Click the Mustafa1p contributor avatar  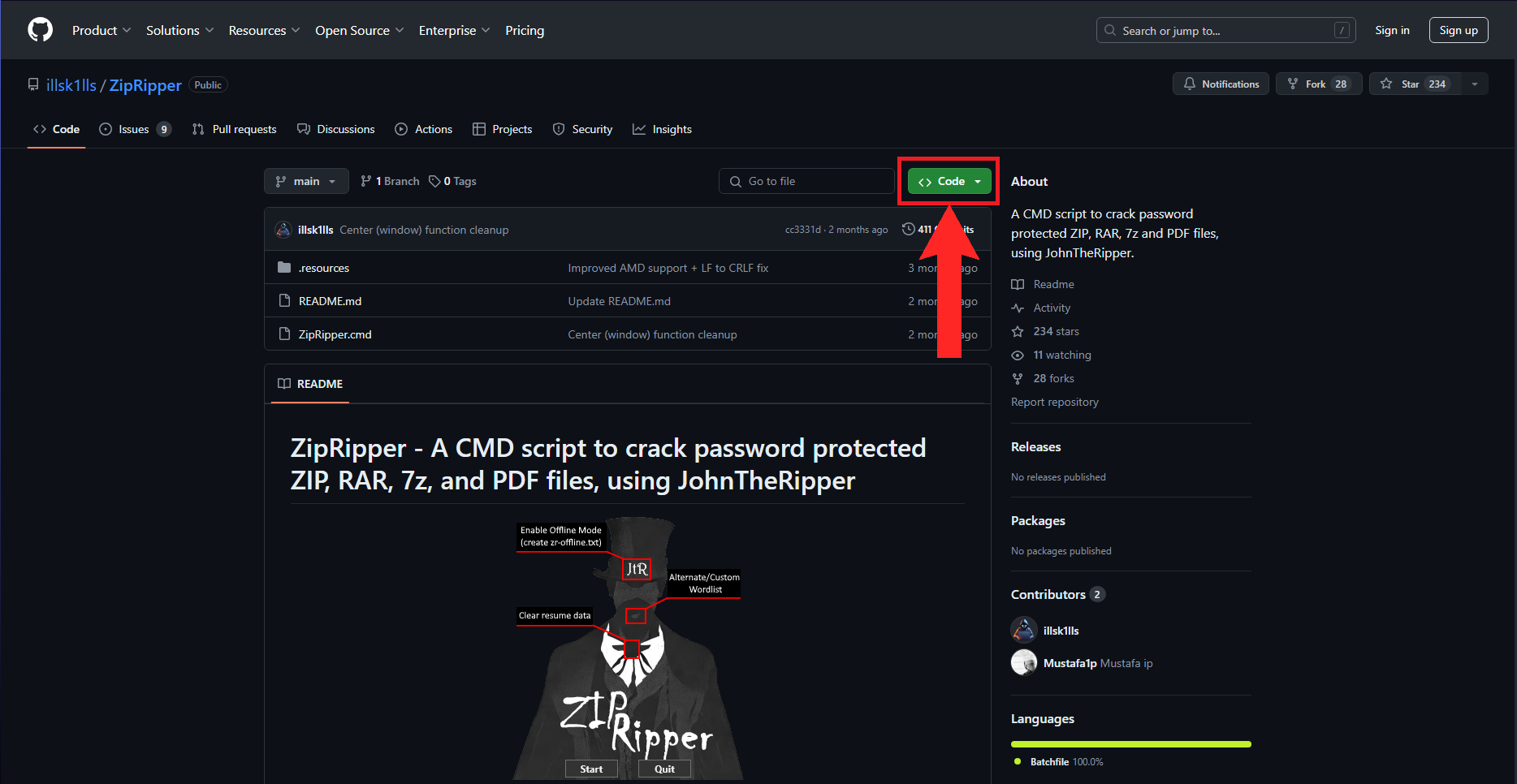coord(1024,662)
